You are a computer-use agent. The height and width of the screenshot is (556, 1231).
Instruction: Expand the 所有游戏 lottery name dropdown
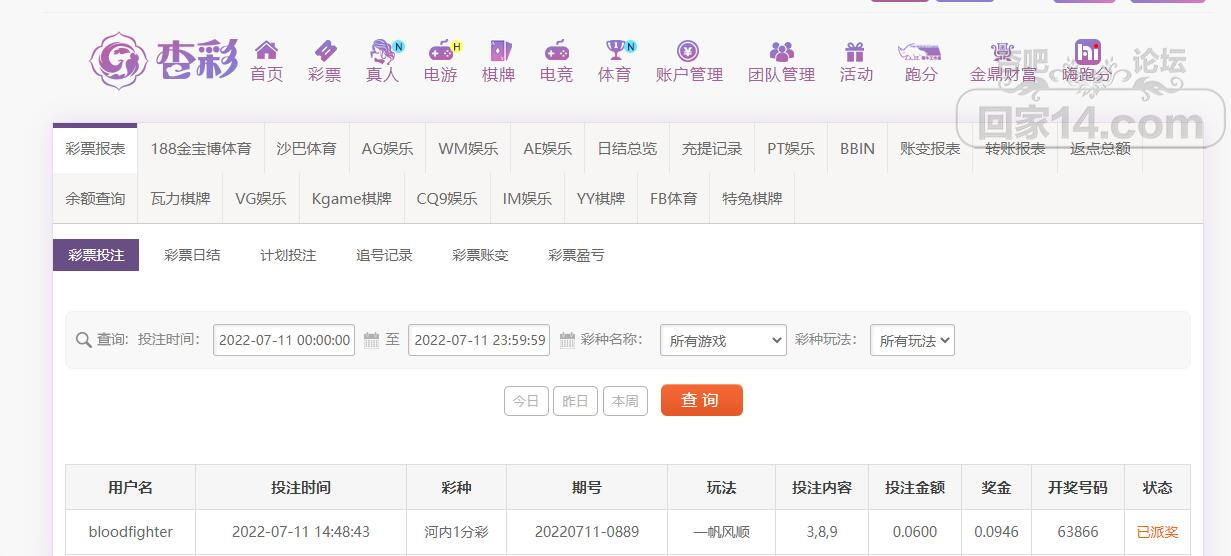click(723, 340)
